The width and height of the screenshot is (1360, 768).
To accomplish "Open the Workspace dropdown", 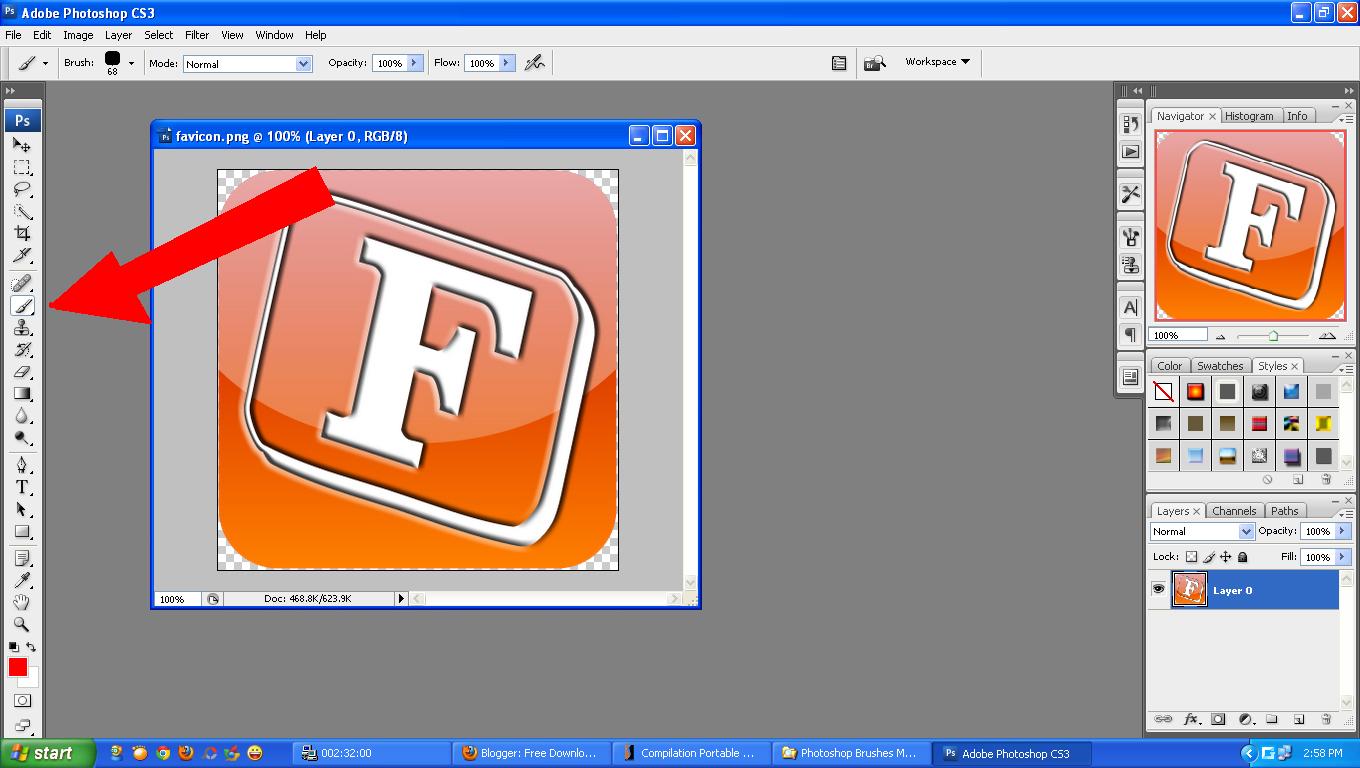I will pos(938,62).
